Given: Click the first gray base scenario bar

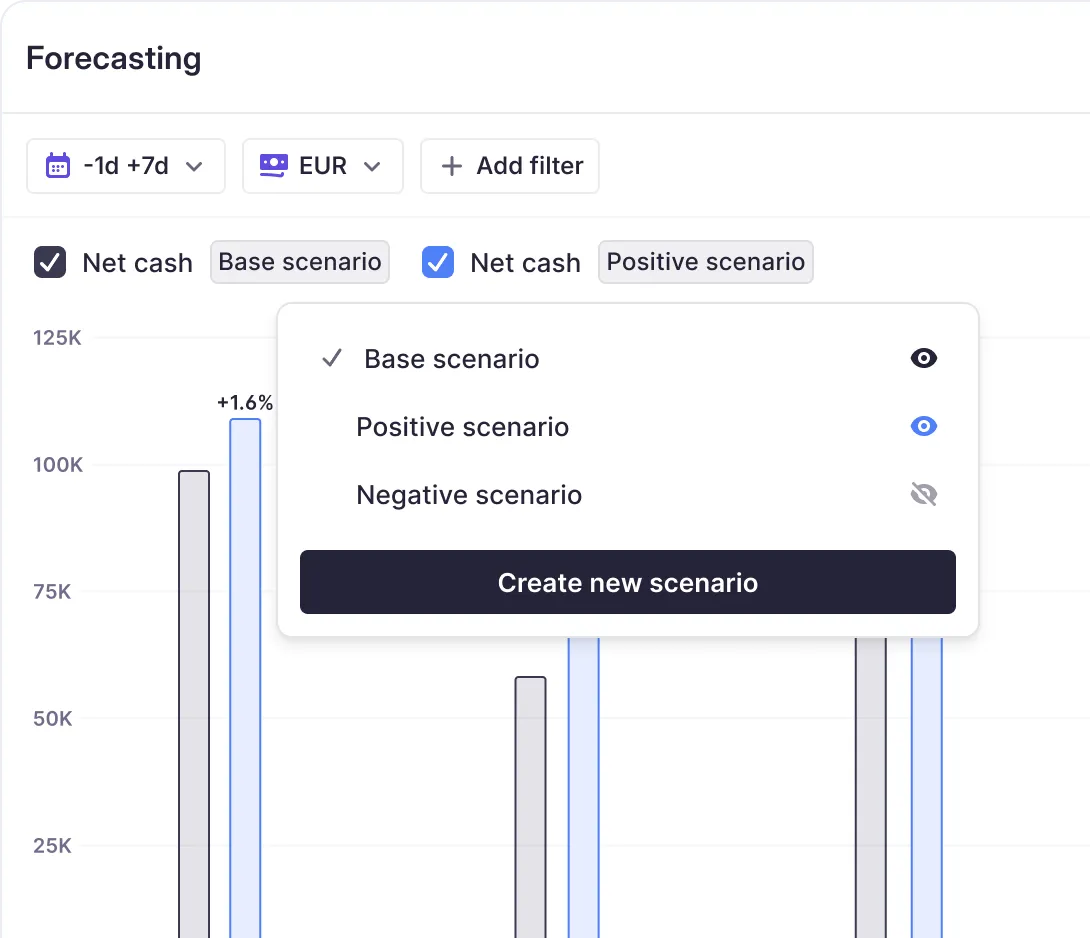Looking at the screenshot, I should pos(194,700).
